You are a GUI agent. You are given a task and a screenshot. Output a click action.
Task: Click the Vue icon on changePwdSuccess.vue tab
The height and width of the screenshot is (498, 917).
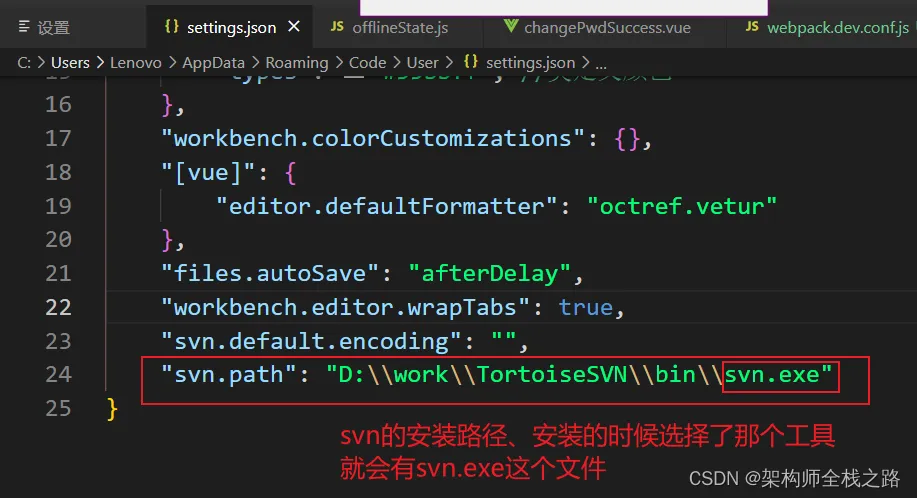click(x=511, y=26)
